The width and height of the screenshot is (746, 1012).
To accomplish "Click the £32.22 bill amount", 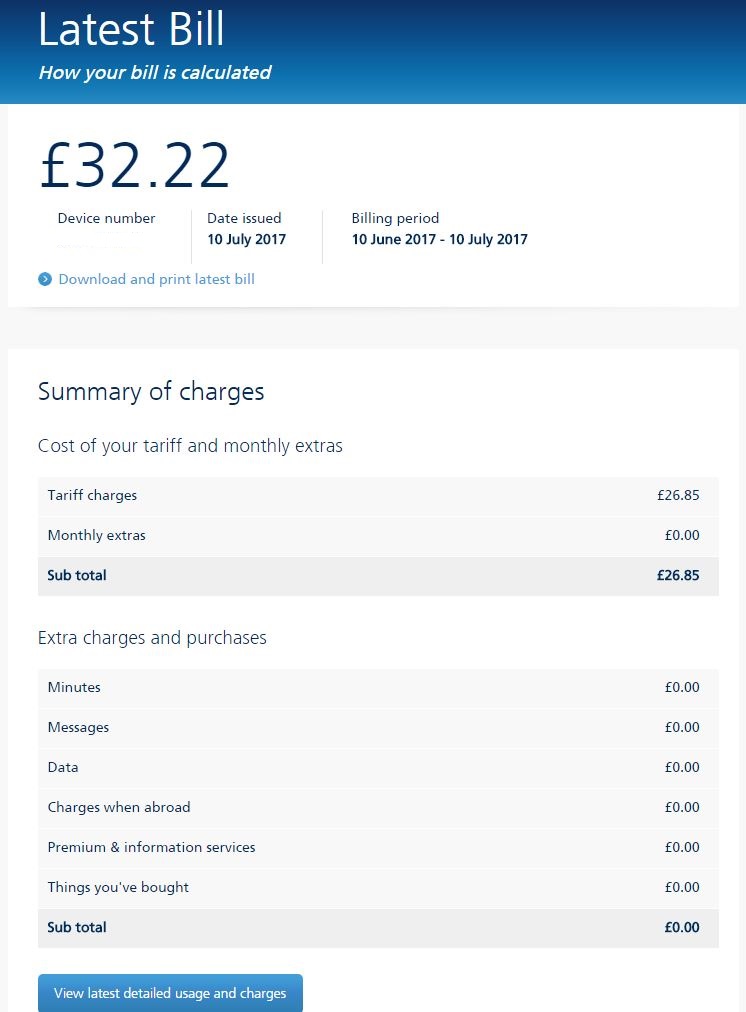I will [x=134, y=163].
